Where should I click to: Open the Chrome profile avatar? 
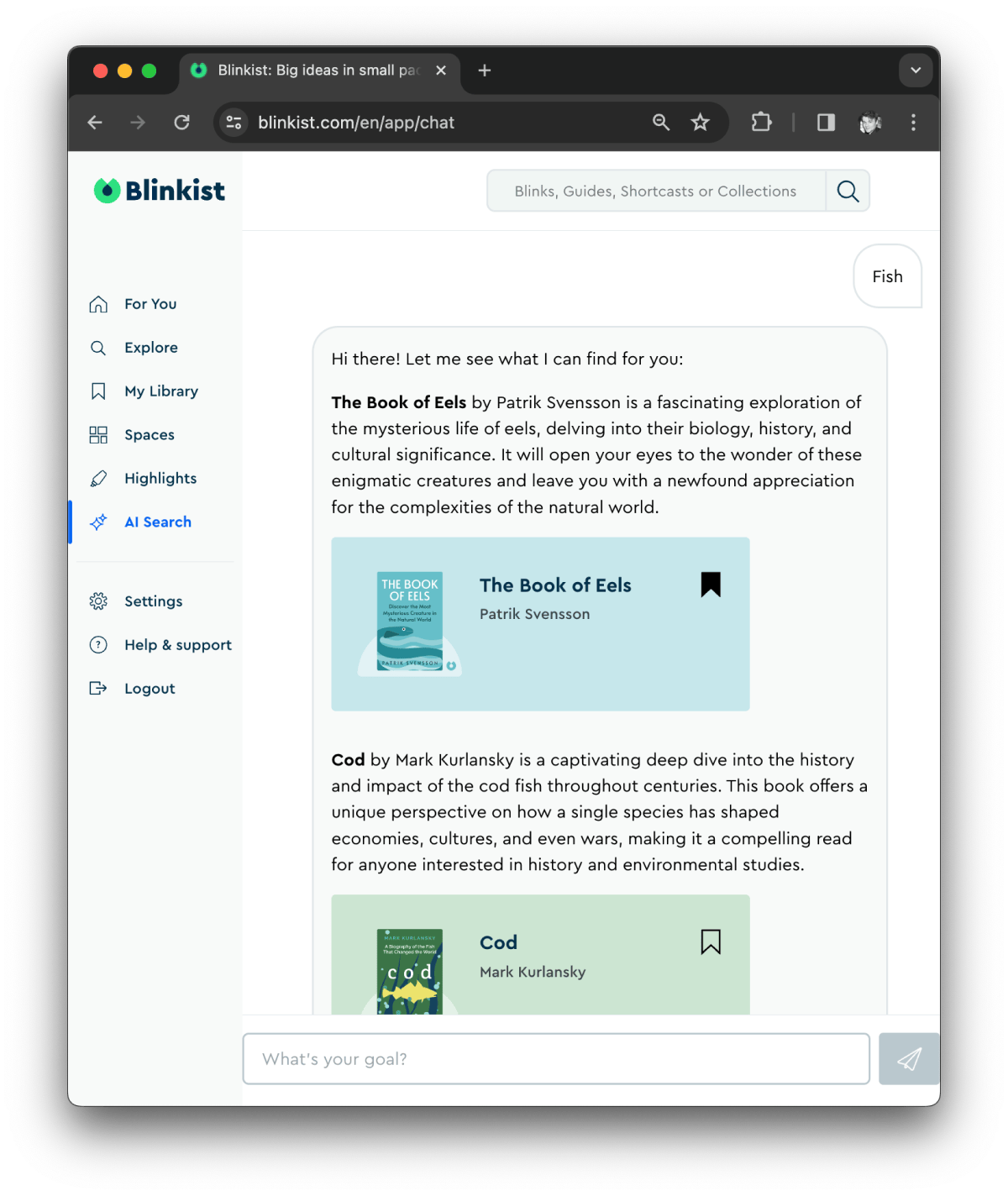869,123
